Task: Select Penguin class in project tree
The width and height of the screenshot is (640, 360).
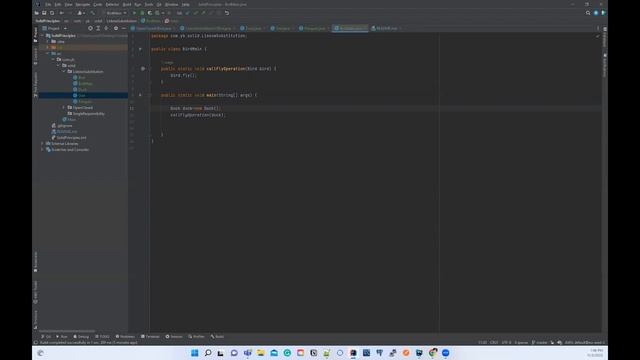Action: point(85,102)
